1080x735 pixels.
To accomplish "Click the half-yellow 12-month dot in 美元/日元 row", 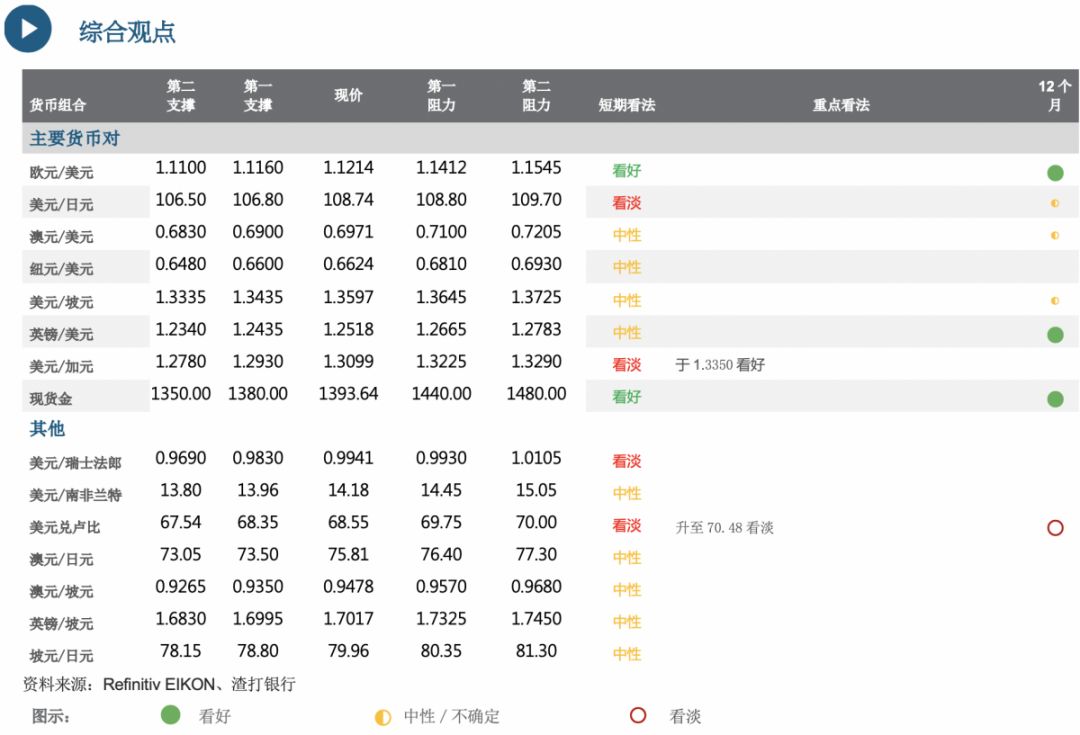I will [1055, 203].
